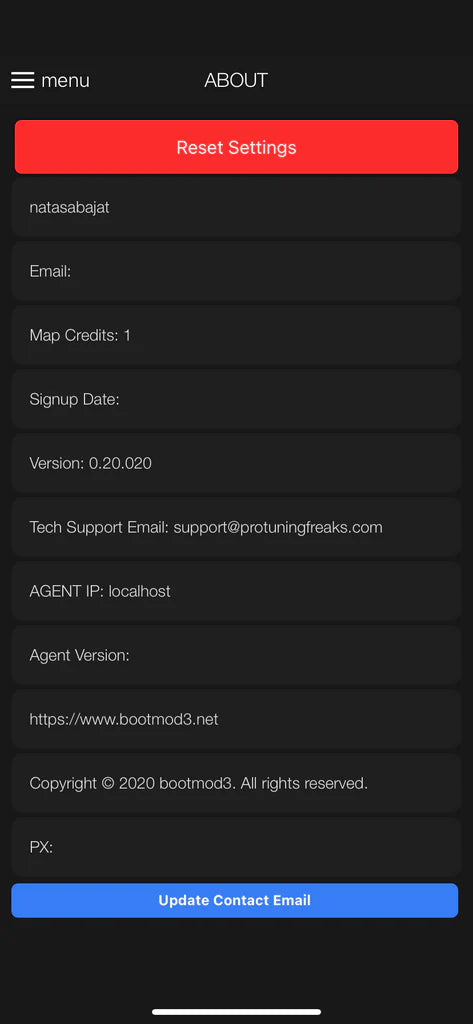Tap the ABOUT page title
This screenshot has height=1024, width=473.
tap(236, 80)
